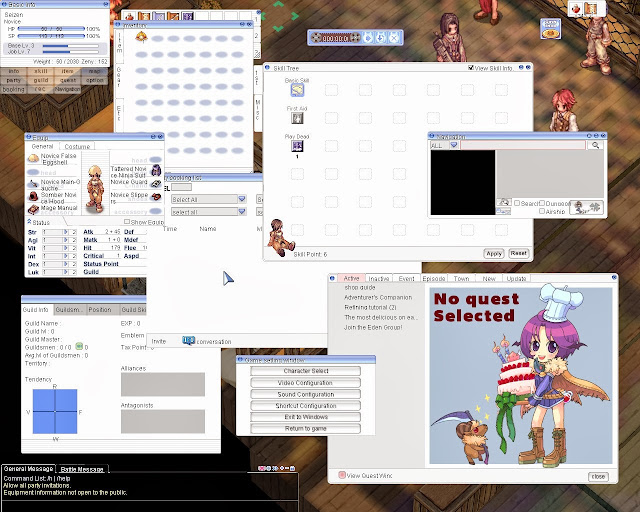Image resolution: width=640 pixels, height=512 pixels.
Task: Increase Dex stat with its arrow
Action: point(65,264)
